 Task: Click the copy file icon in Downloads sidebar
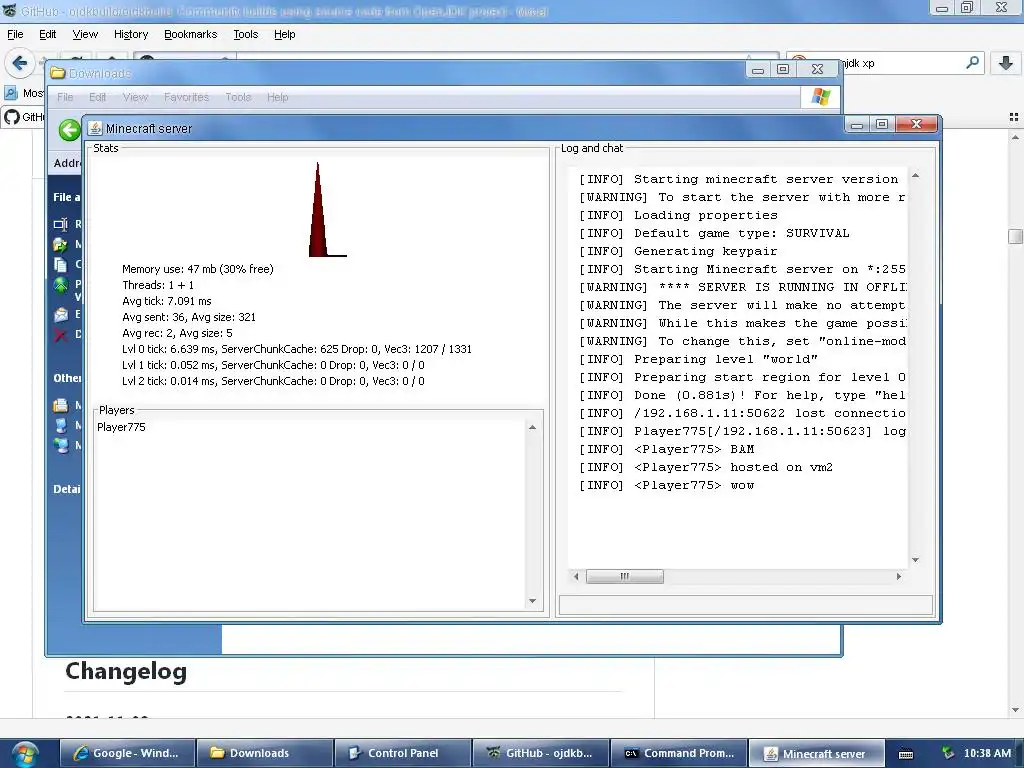pos(60,264)
